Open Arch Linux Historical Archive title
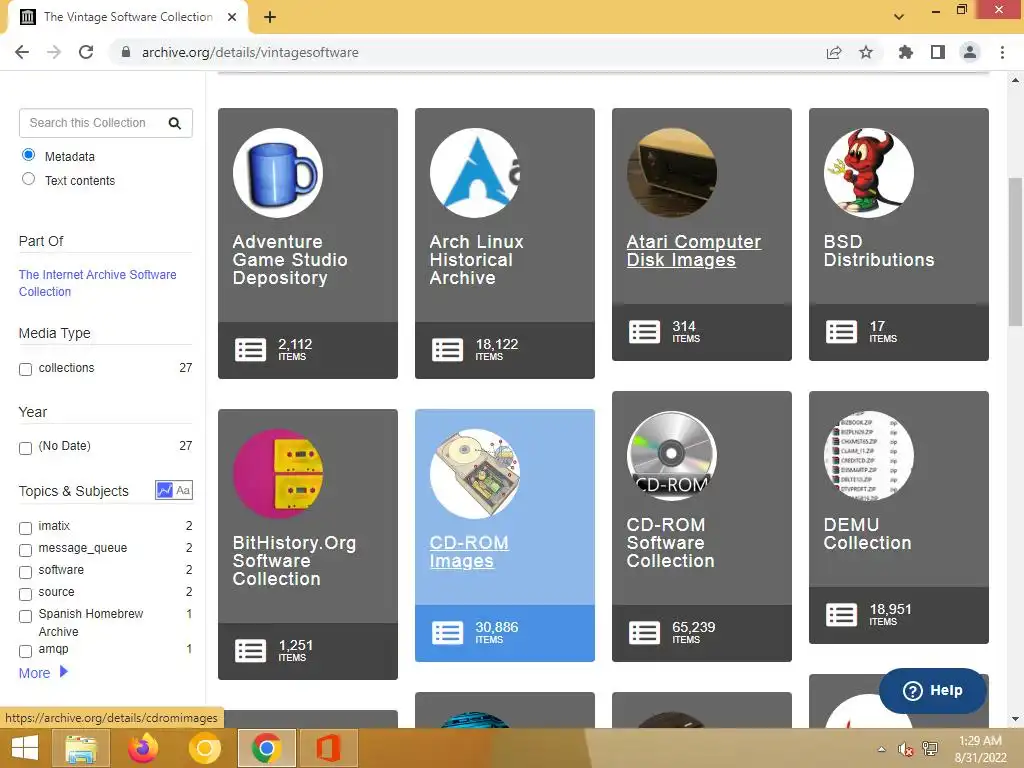This screenshot has height=768, width=1024. point(477,259)
